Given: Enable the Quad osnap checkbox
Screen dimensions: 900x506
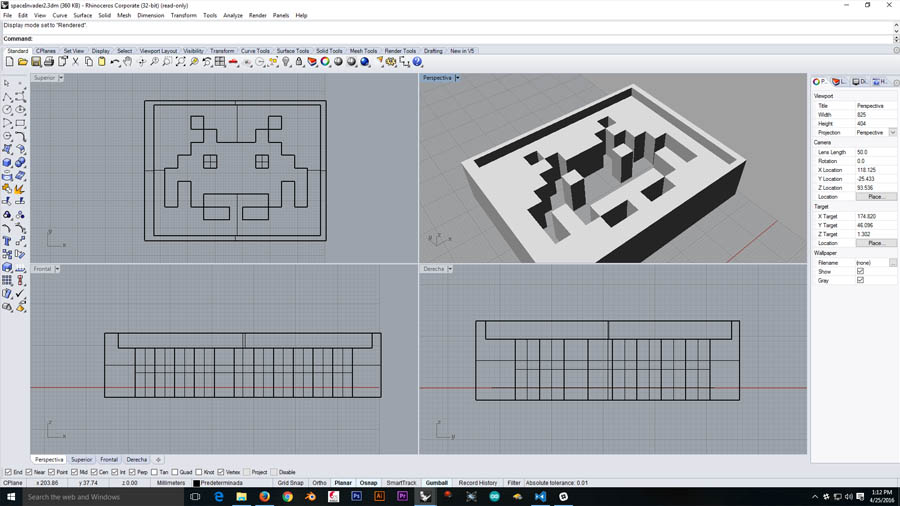Looking at the screenshot, I should point(175,472).
